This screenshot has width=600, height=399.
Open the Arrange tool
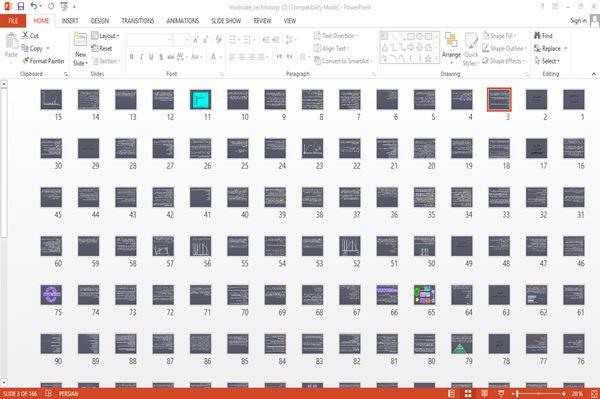[x=451, y=47]
